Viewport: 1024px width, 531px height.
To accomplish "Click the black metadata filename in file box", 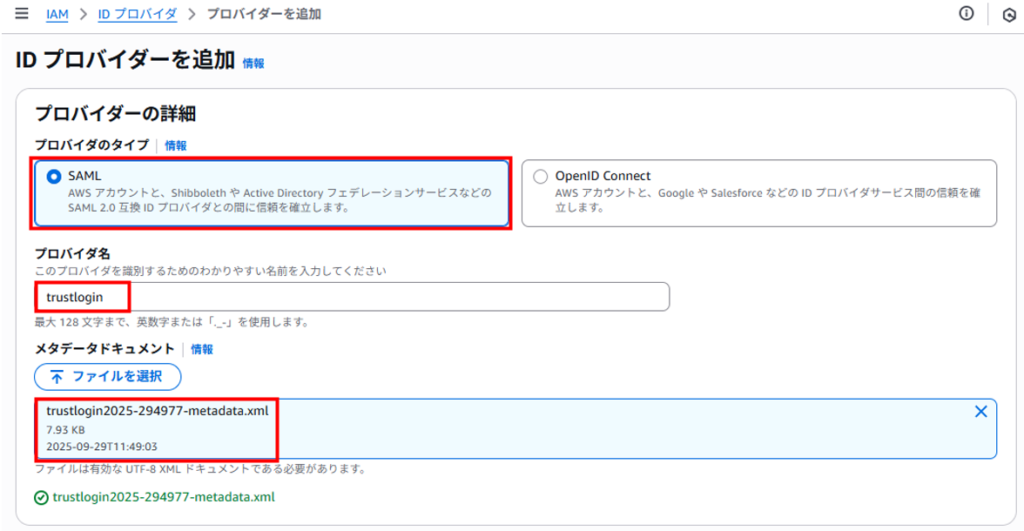I will pyautogui.click(x=157, y=410).
